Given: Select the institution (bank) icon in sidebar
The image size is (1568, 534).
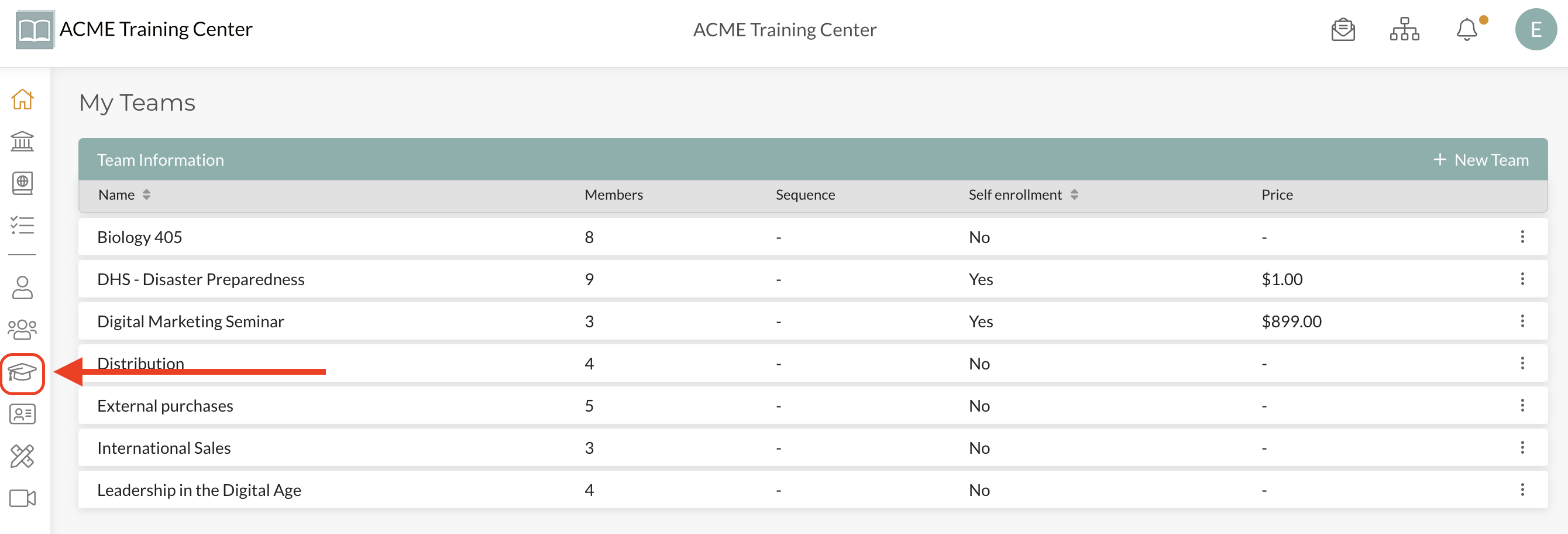Looking at the screenshot, I should (x=22, y=141).
